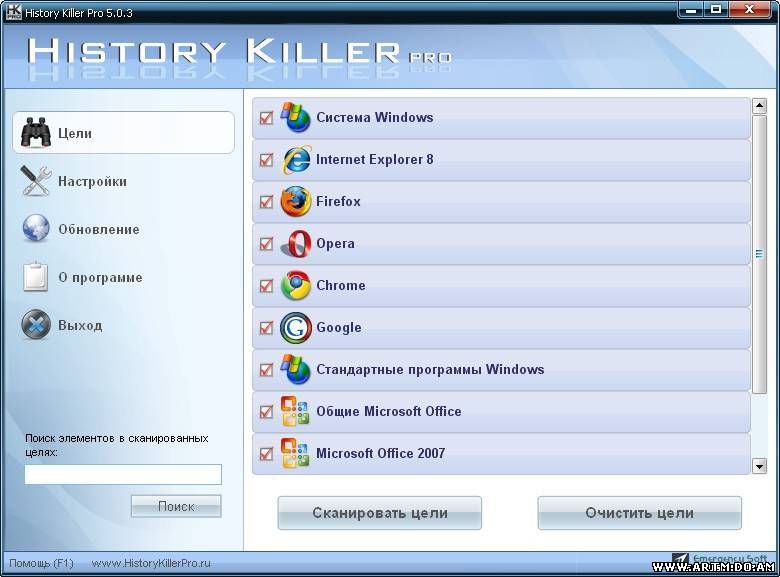Open the Помощь (F1) link
The width and height of the screenshot is (780, 577).
41,563
